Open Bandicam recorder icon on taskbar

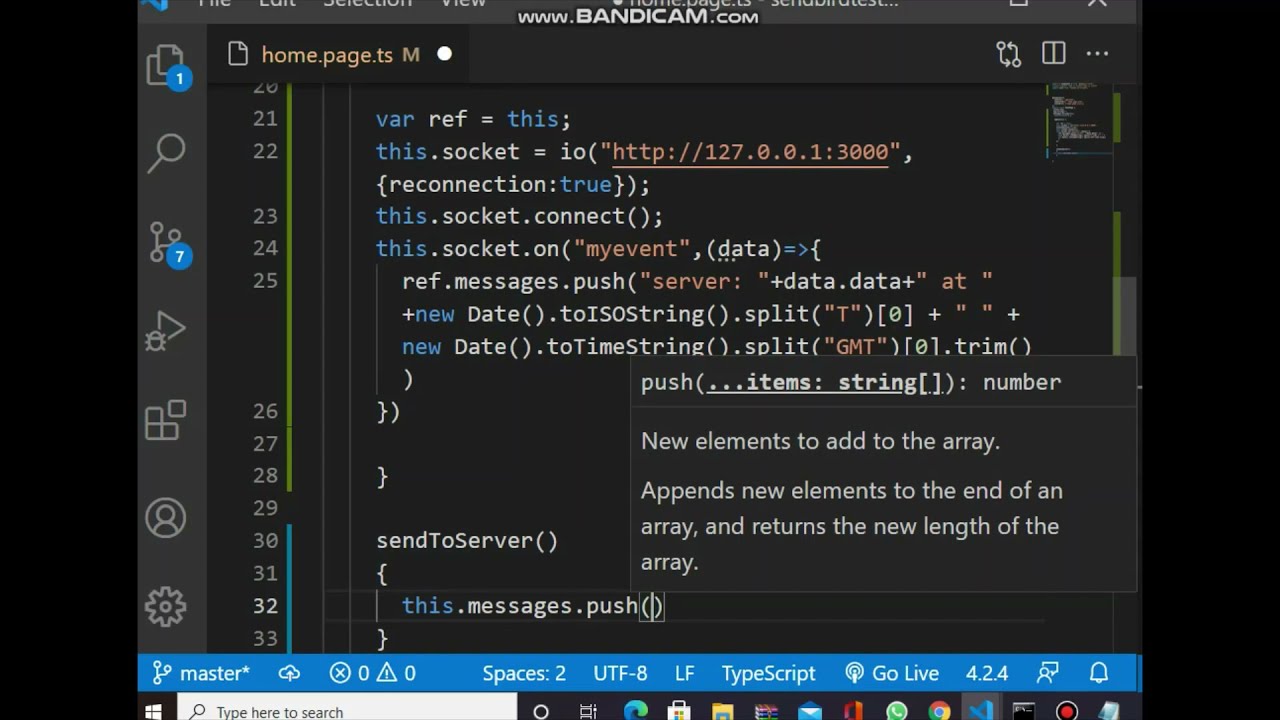1067,712
